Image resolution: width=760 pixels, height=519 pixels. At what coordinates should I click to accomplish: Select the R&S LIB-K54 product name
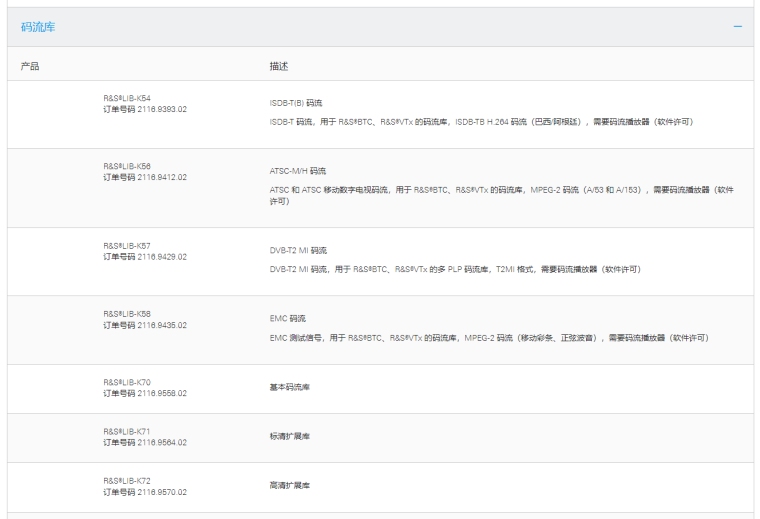[x=127, y=98]
